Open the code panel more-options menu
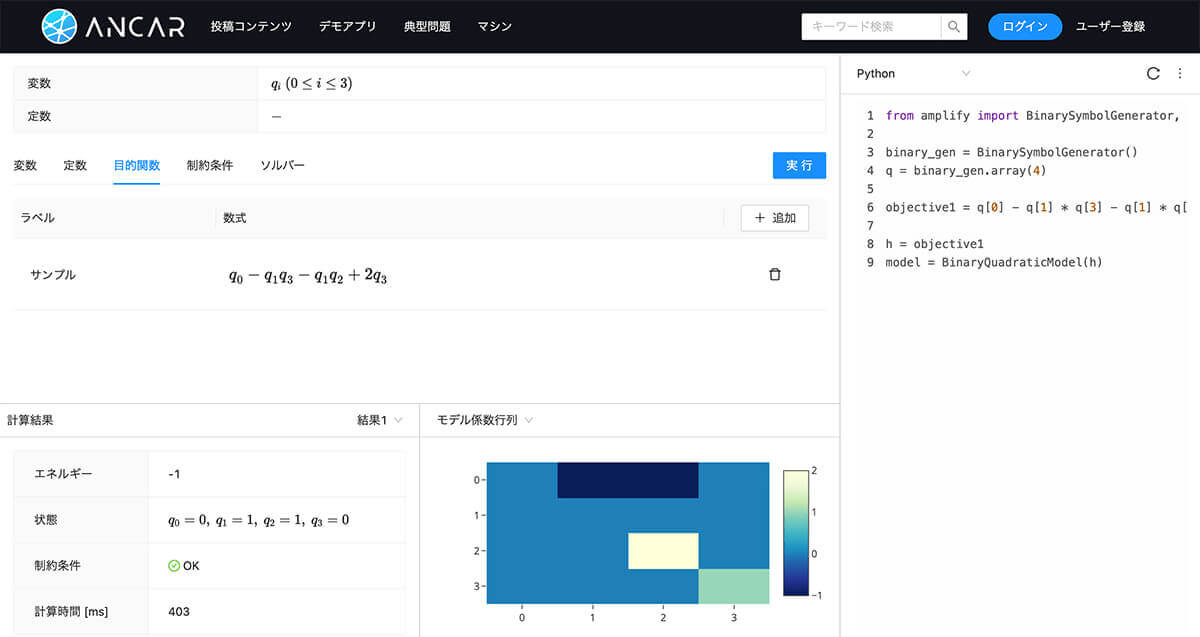 point(1180,74)
